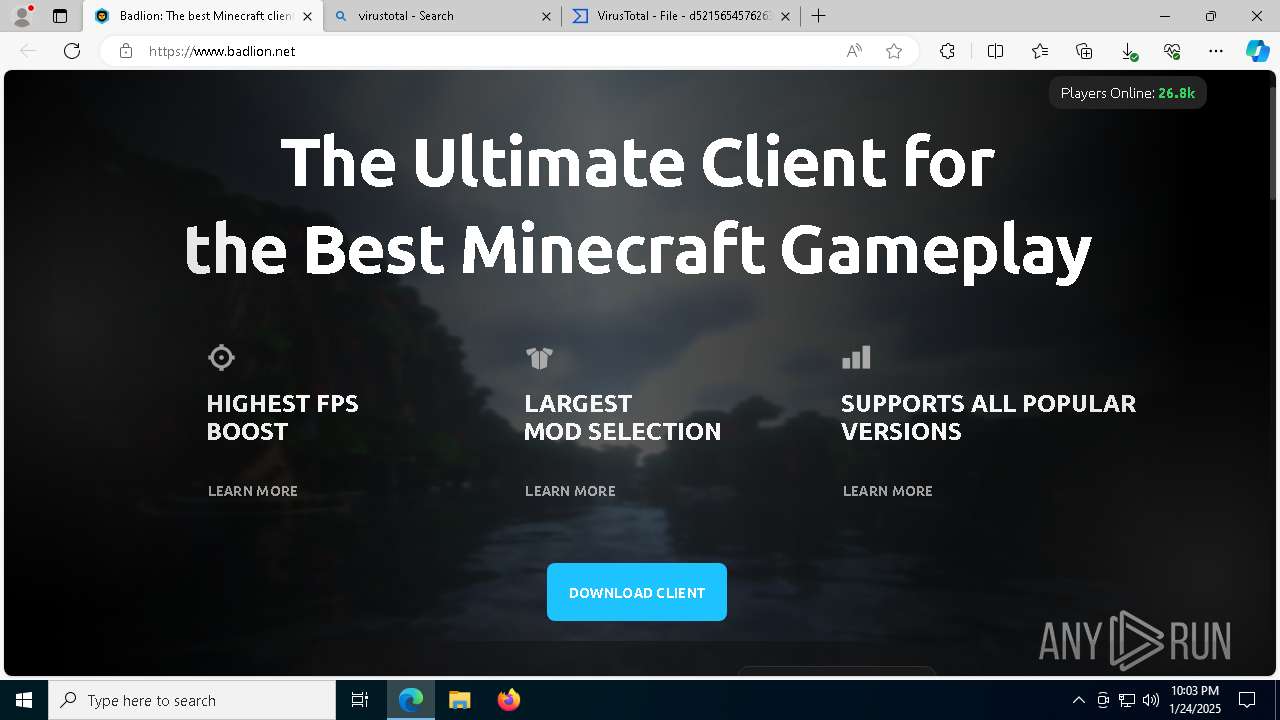Click the bar chart icon above Supports All Versions
Viewport: 1280px width, 720px height.
point(856,357)
